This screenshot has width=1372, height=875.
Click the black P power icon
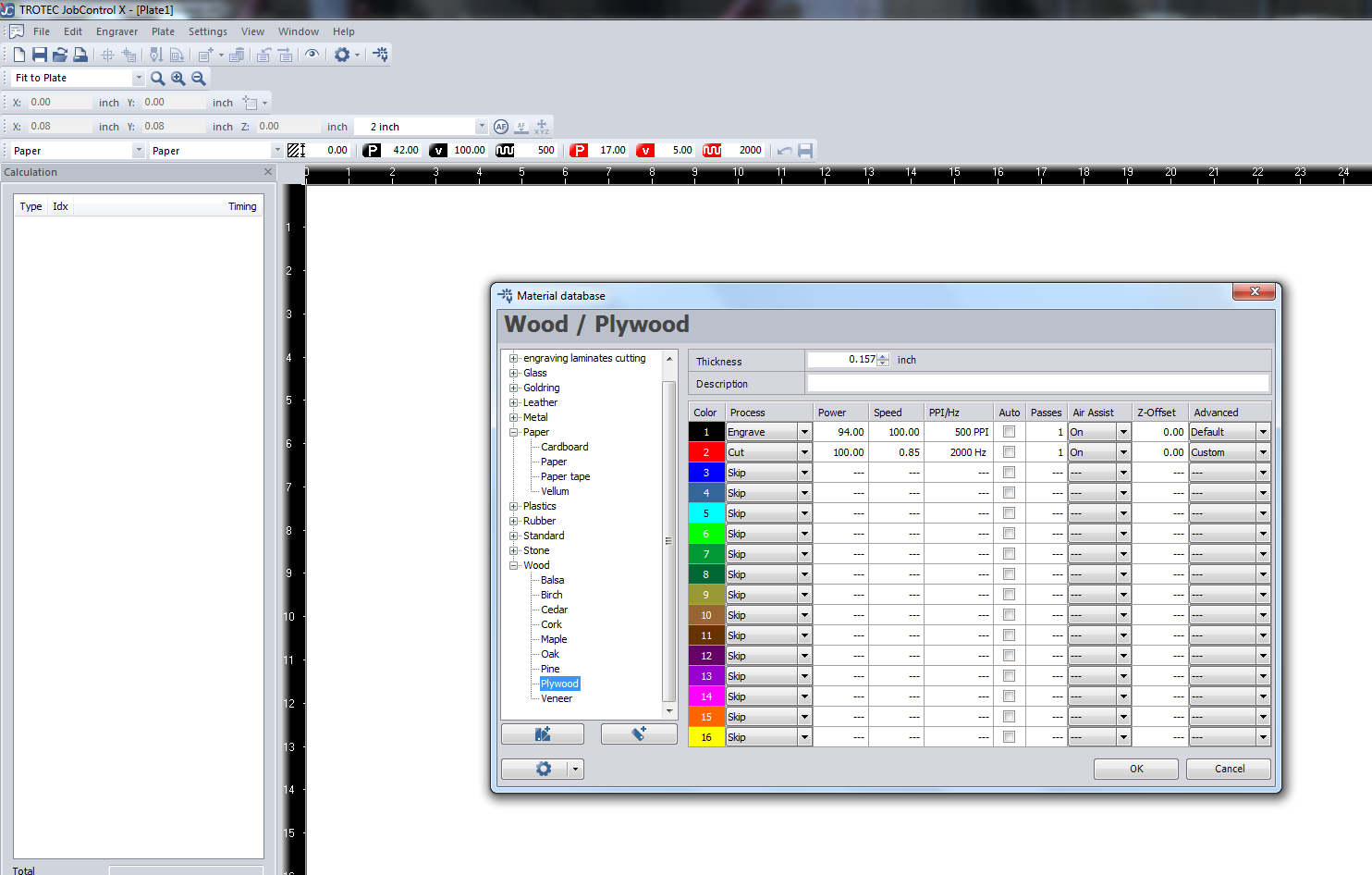point(372,150)
